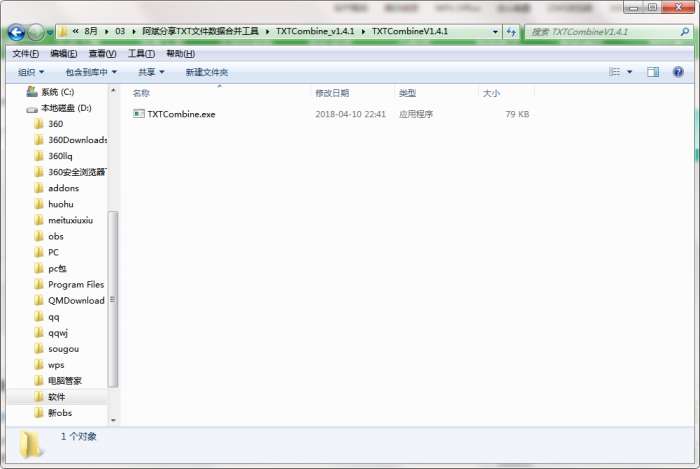Click the 电脑管家 folder icon

click(39, 381)
